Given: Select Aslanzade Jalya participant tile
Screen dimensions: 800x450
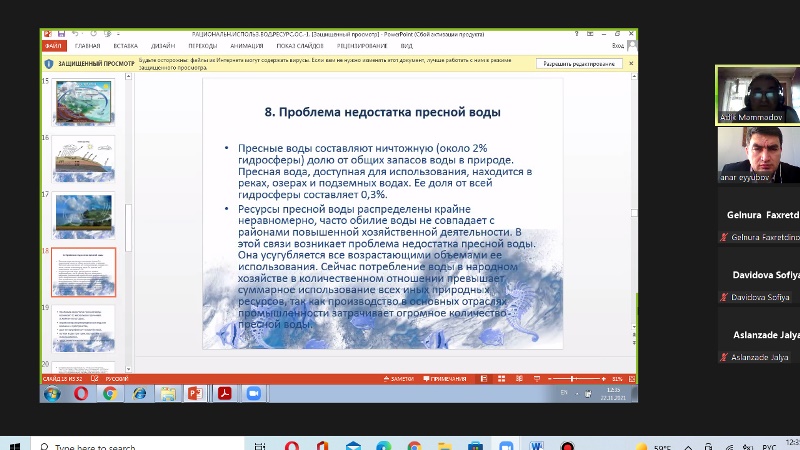Looking at the screenshot, I should click(759, 335).
